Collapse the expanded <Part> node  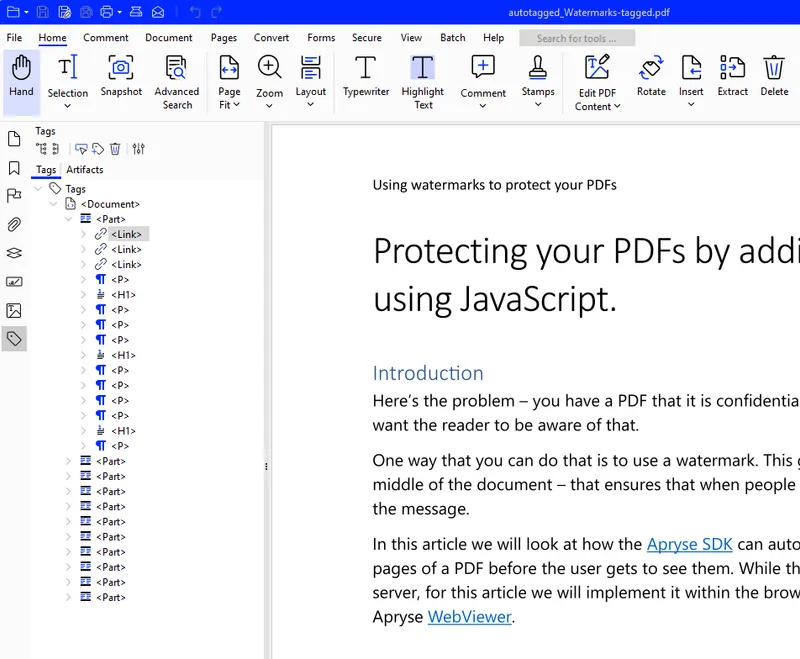(68, 219)
